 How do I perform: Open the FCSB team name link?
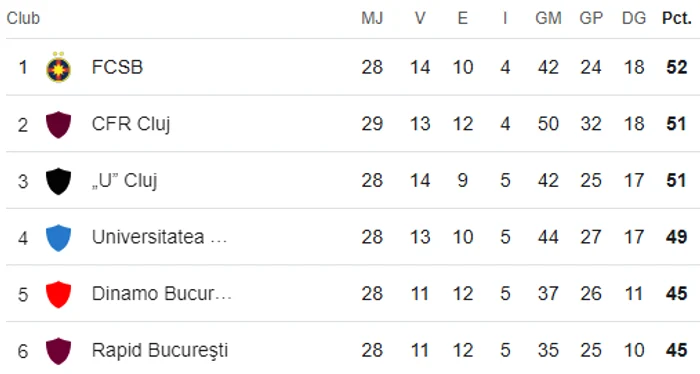click(117, 67)
